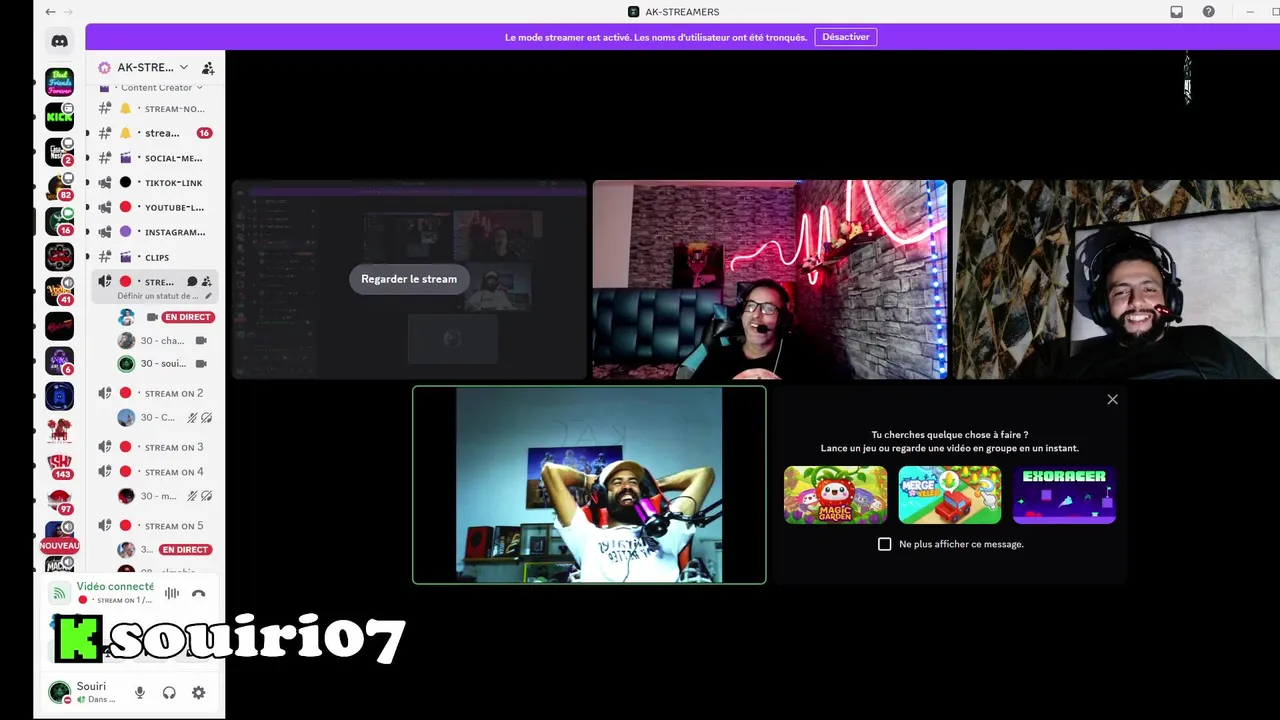Click EN DIRECT badge under active stream channel
1280x720 pixels.
[x=188, y=317]
